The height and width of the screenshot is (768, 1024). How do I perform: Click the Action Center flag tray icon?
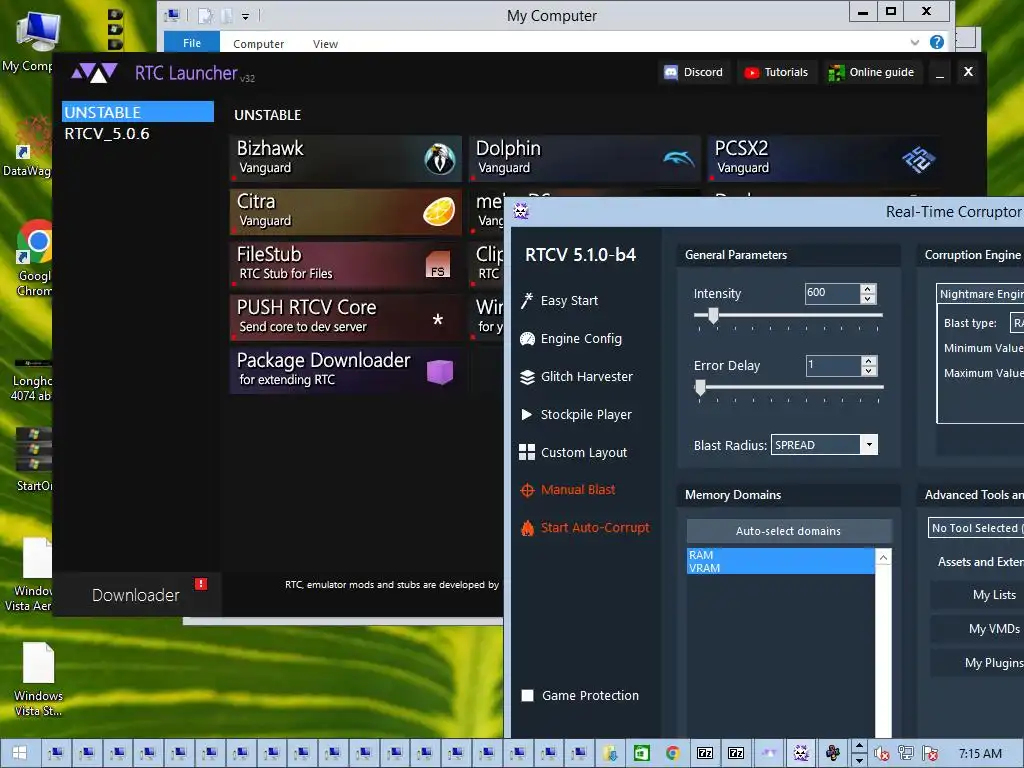(930, 754)
